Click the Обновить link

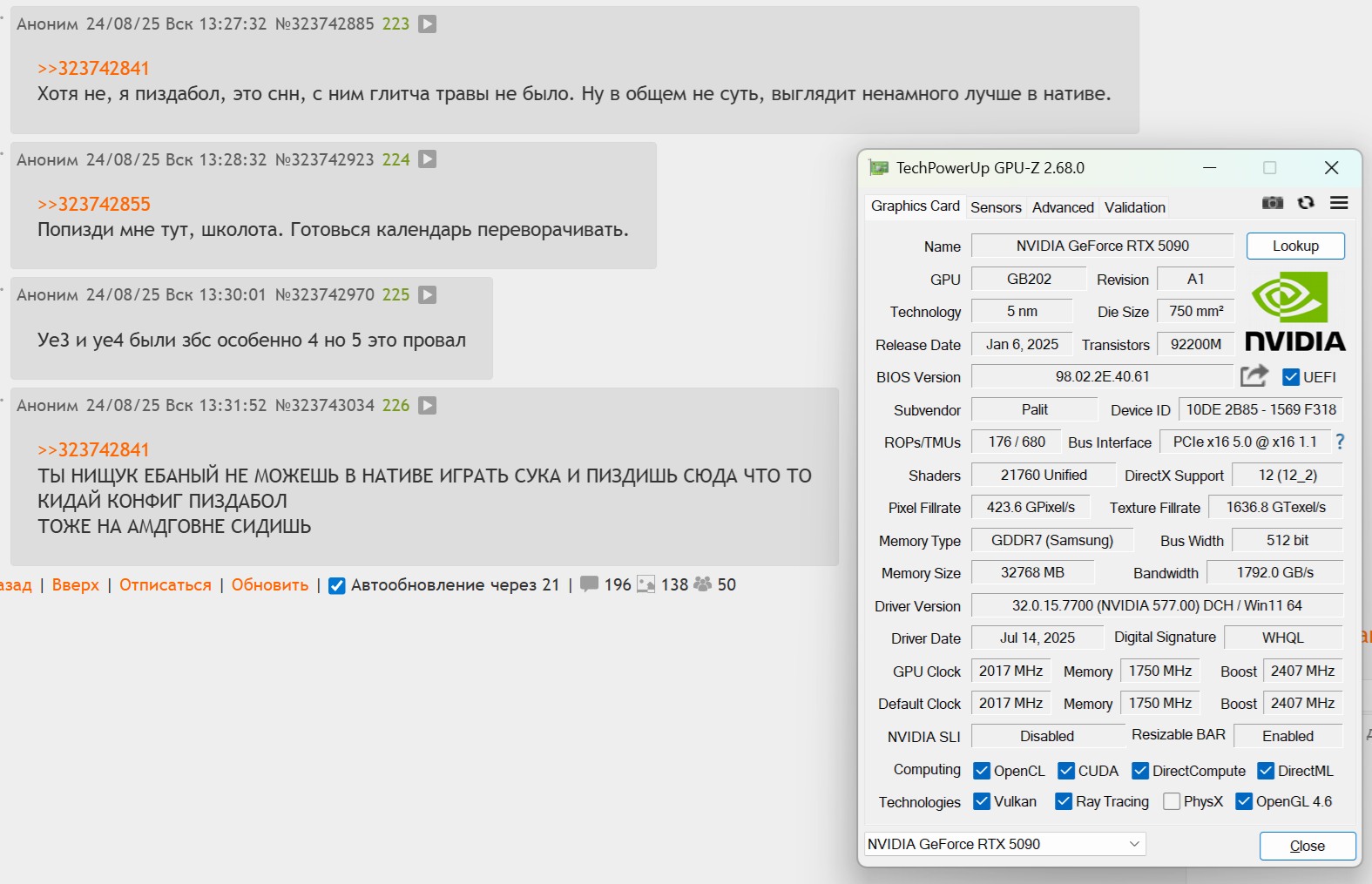pyautogui.click(x=270, y=584)
